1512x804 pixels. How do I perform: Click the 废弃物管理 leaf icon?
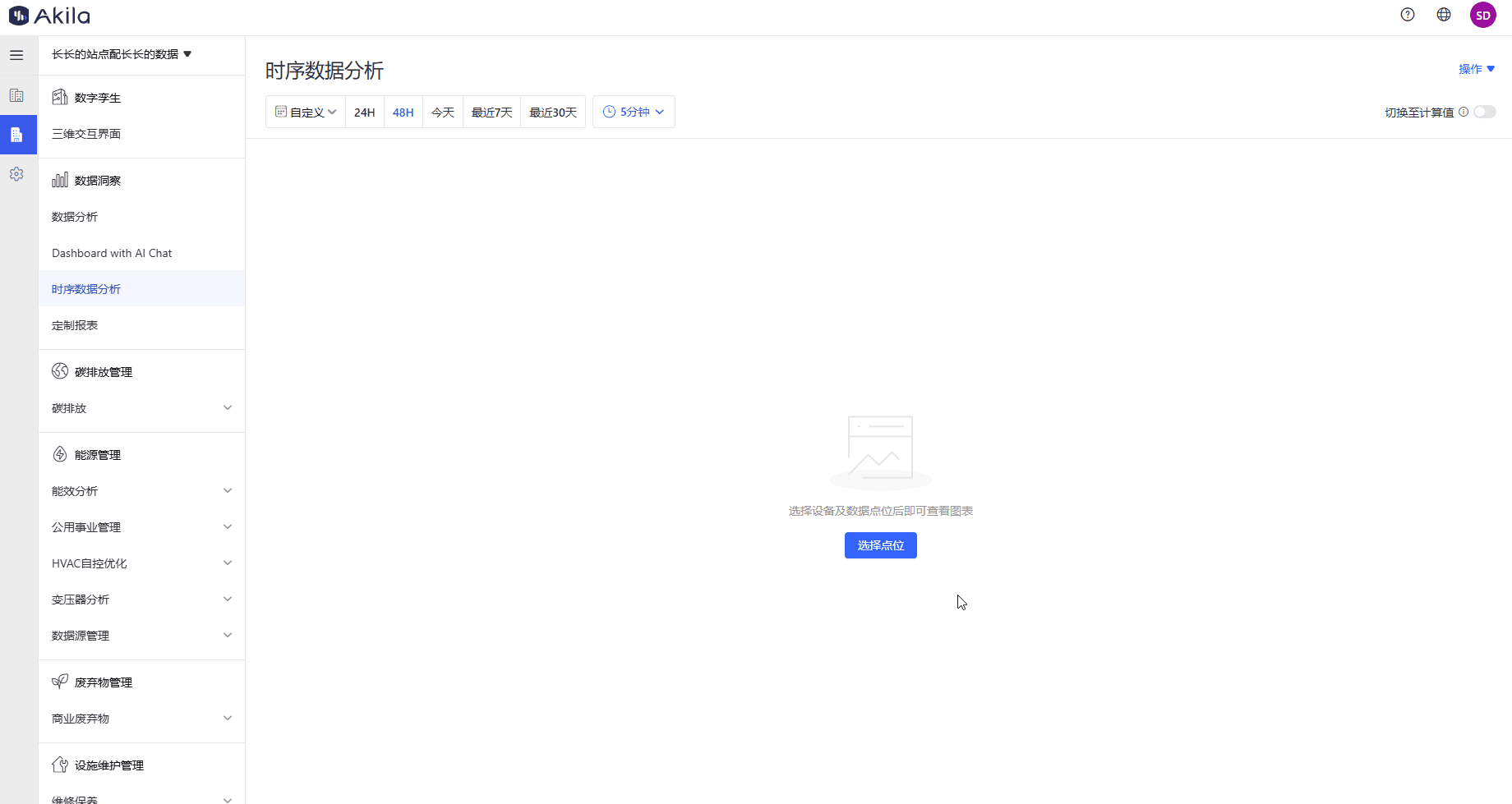click(60, 682)
